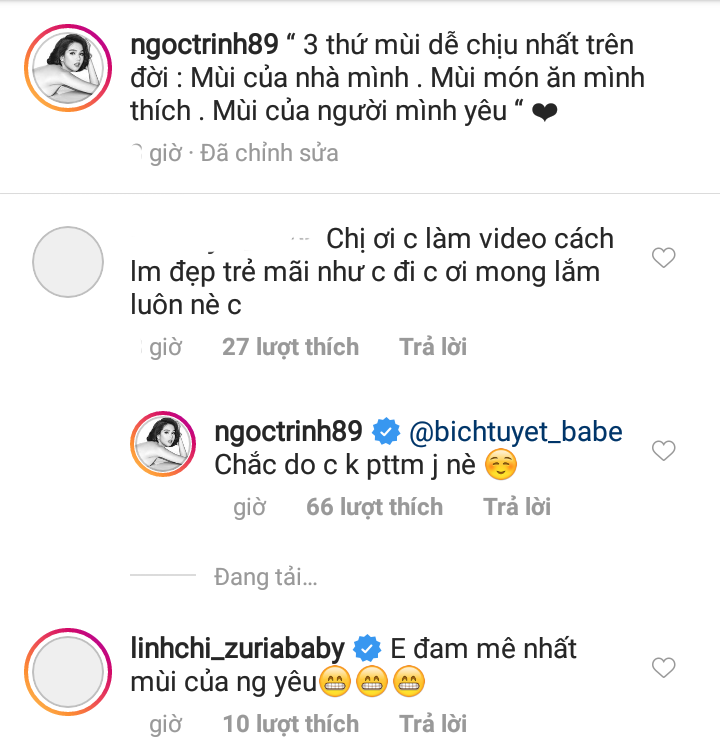This screenshot has width=720, height=746.
Task: Open ngoctrinh89 profile picture in caption
Action: click(x=67, y=66)
